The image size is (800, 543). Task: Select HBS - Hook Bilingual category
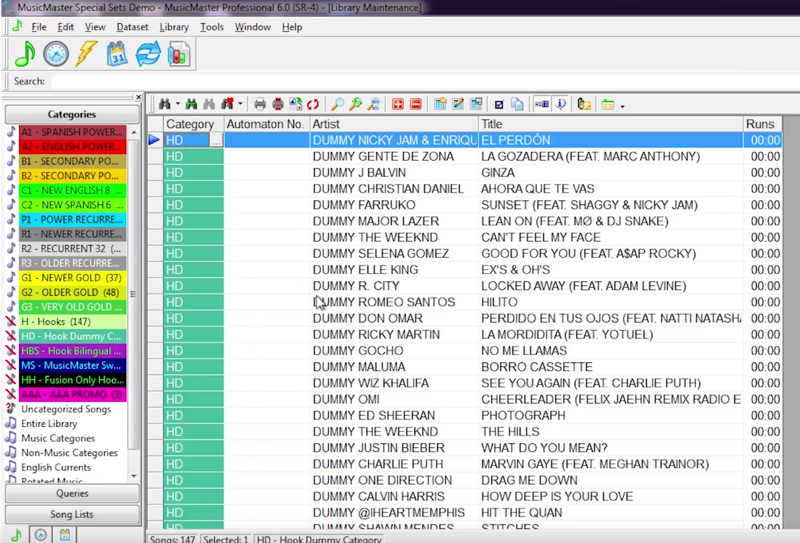click(72, 351)
